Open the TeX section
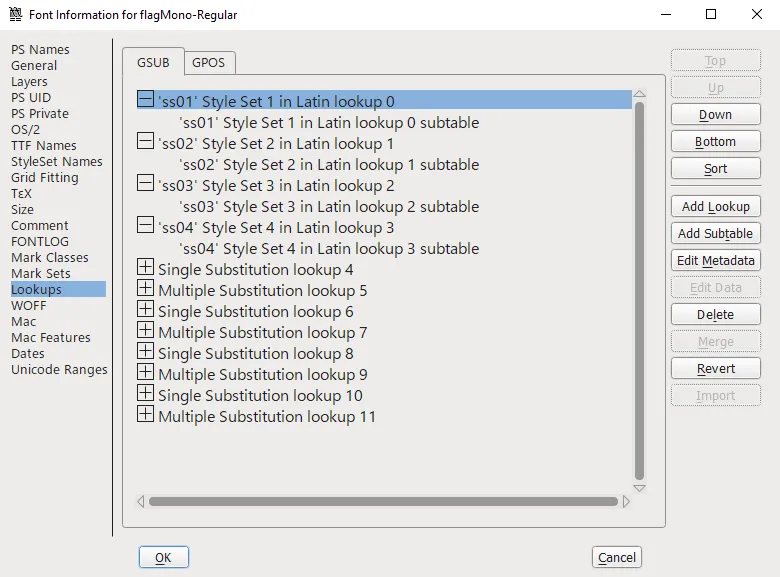Viewport: 780px width, 577px height. [21, 193]
